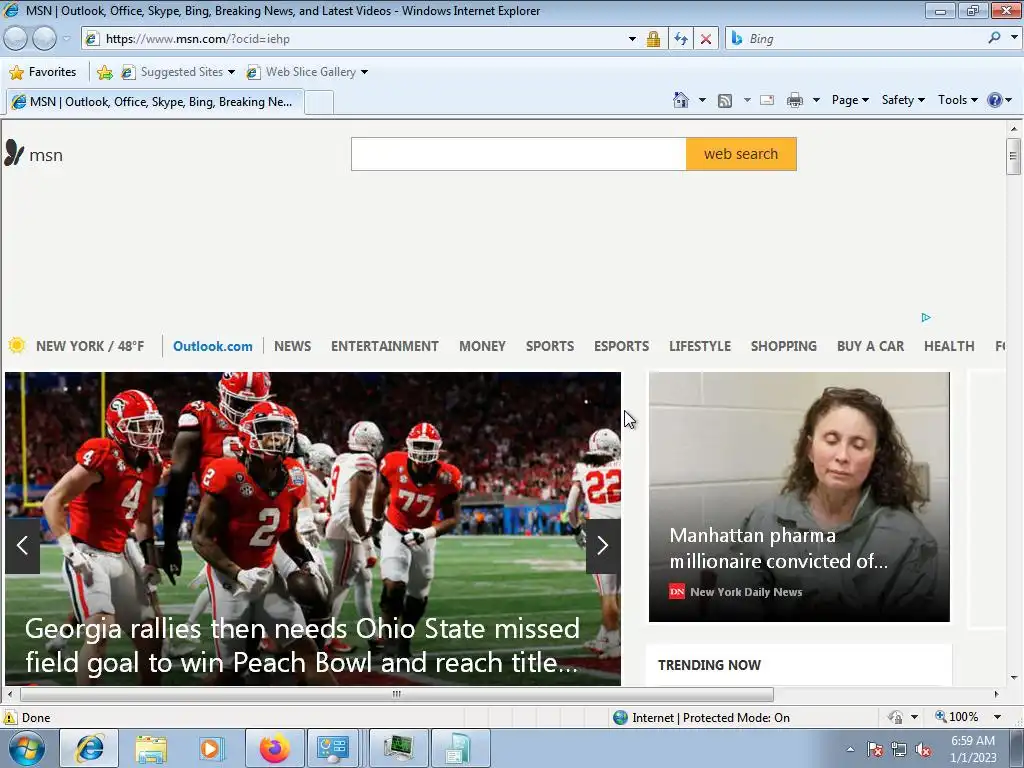Open the Manhattan pharma millionaire story
This screenshot has height=768, width=1024.
pyautogui.click(x=799, y=497)
